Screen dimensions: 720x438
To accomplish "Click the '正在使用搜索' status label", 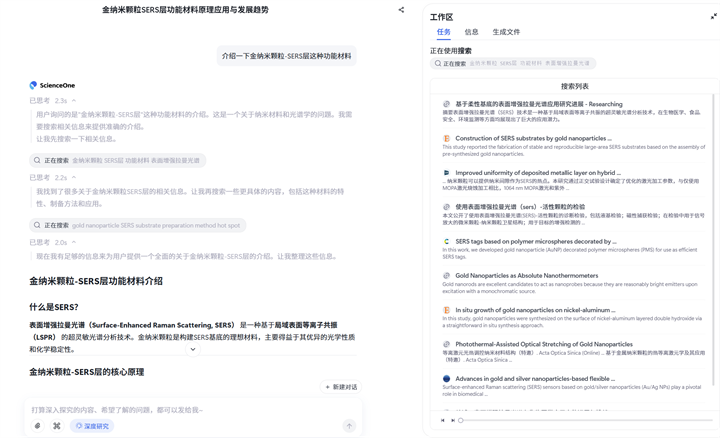I will [x=450, y=51].
